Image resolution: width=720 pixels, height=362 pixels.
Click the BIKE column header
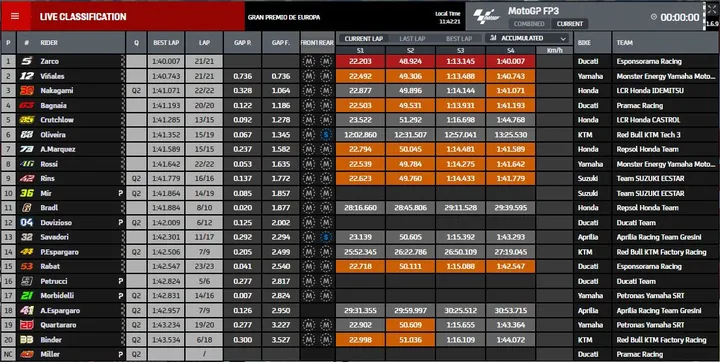(x=592, y=42)
